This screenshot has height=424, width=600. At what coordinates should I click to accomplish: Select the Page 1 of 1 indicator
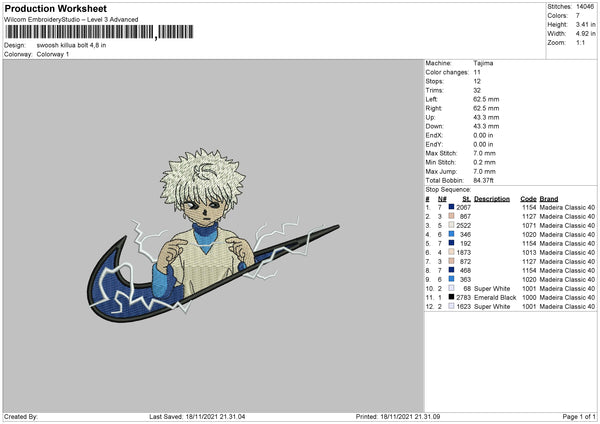pos(579,416)
